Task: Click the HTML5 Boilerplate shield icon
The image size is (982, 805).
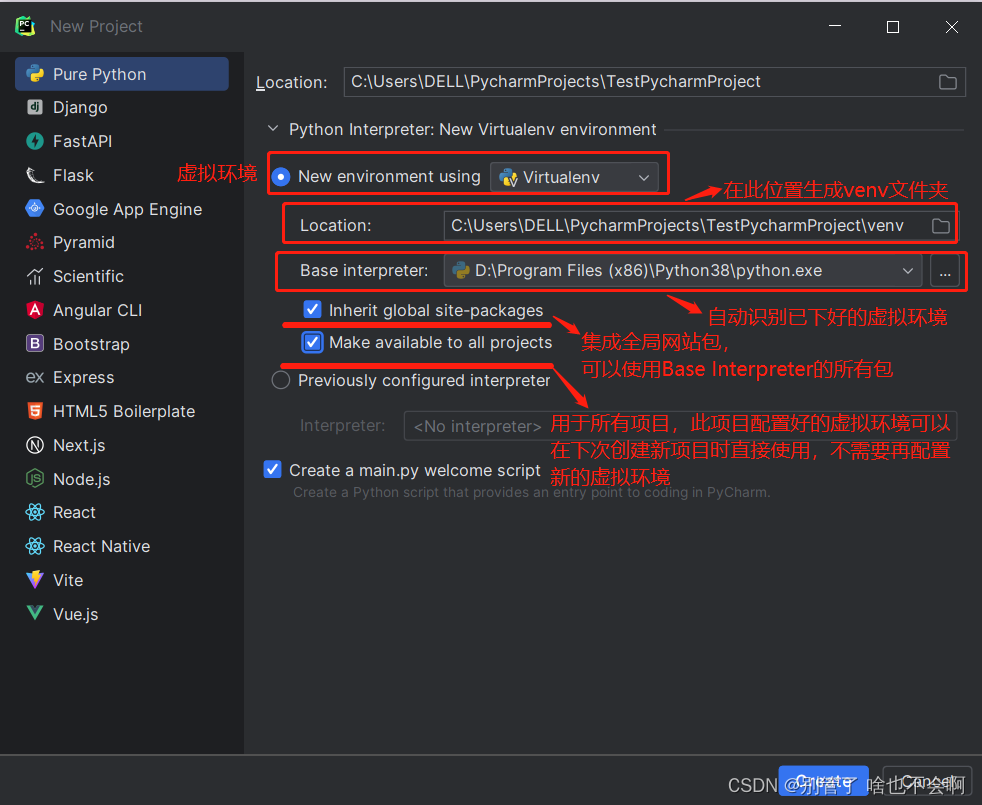Action: click(35, 411)
